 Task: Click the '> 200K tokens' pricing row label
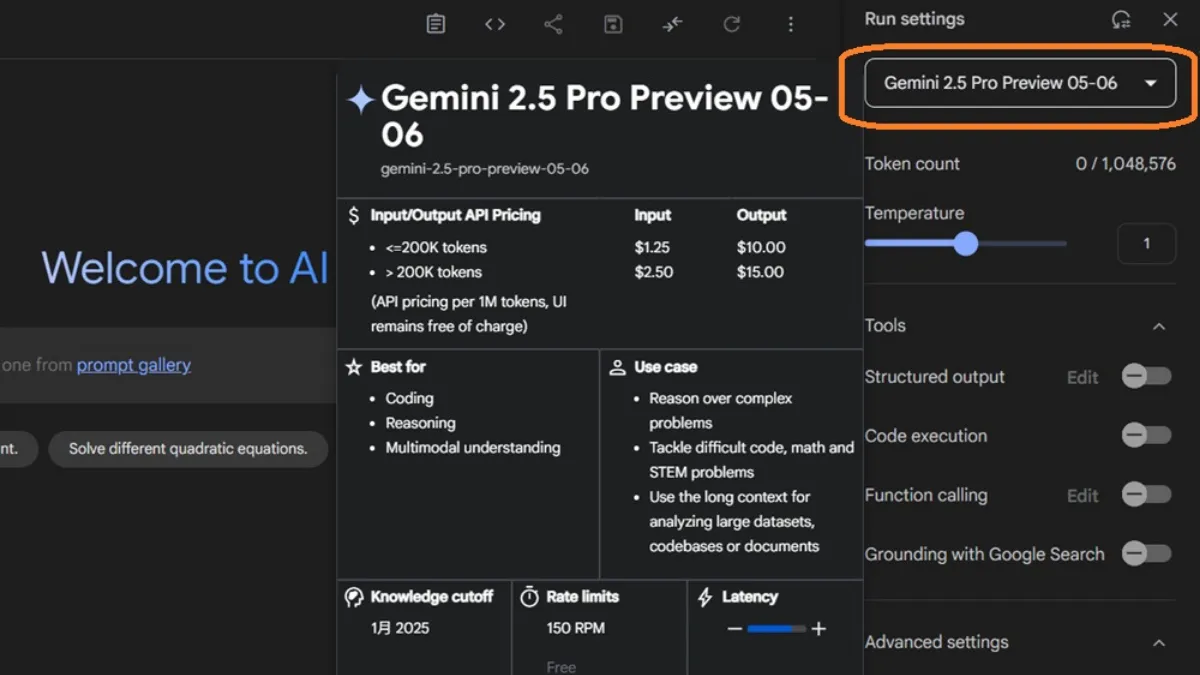click(x=434, y=272)
